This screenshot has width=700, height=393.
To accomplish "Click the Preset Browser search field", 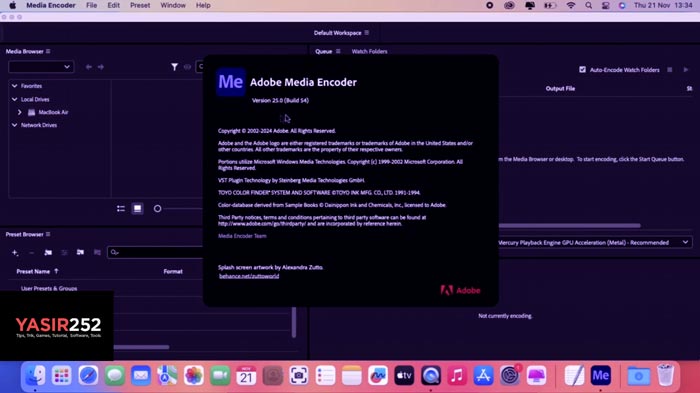I will pyautogui.click(x=155, y=252).
